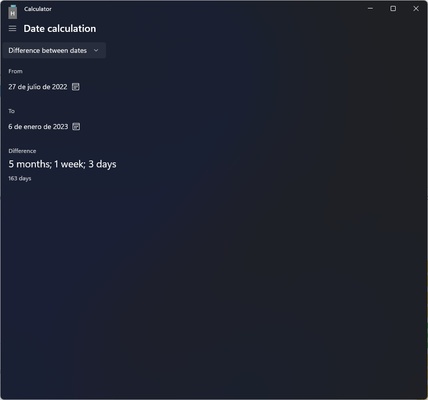This screenshot has width=428, height=400.
Task: Maximize the Calculator window
Action: coord(393,9)
